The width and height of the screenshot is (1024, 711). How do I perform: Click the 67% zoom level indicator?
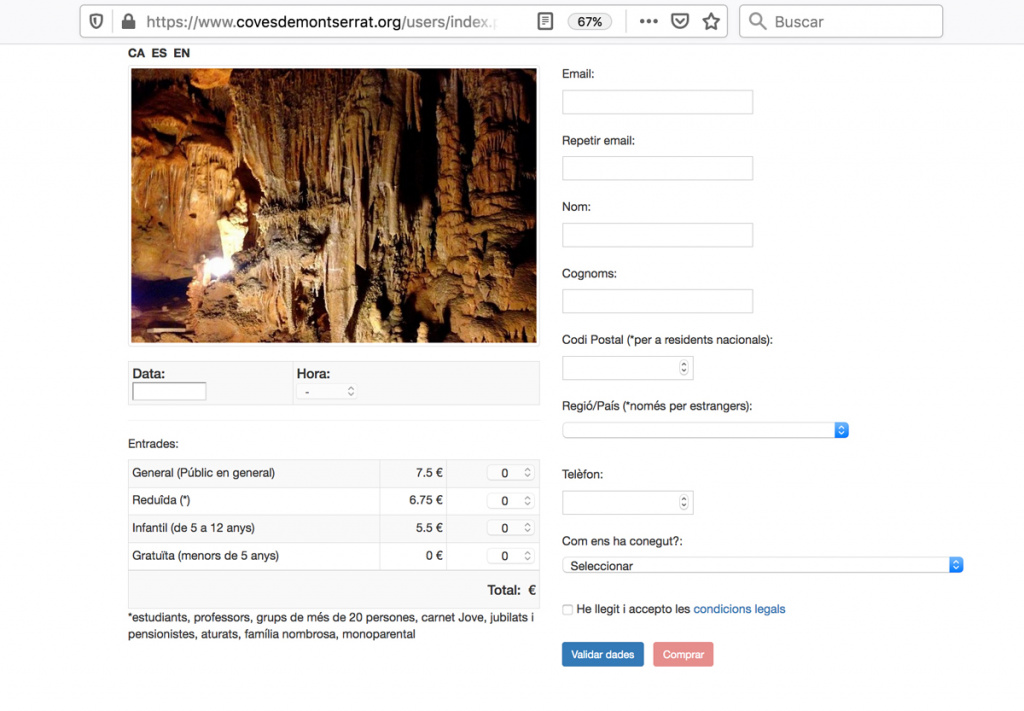pyautogui.click(x=589, y=22)
